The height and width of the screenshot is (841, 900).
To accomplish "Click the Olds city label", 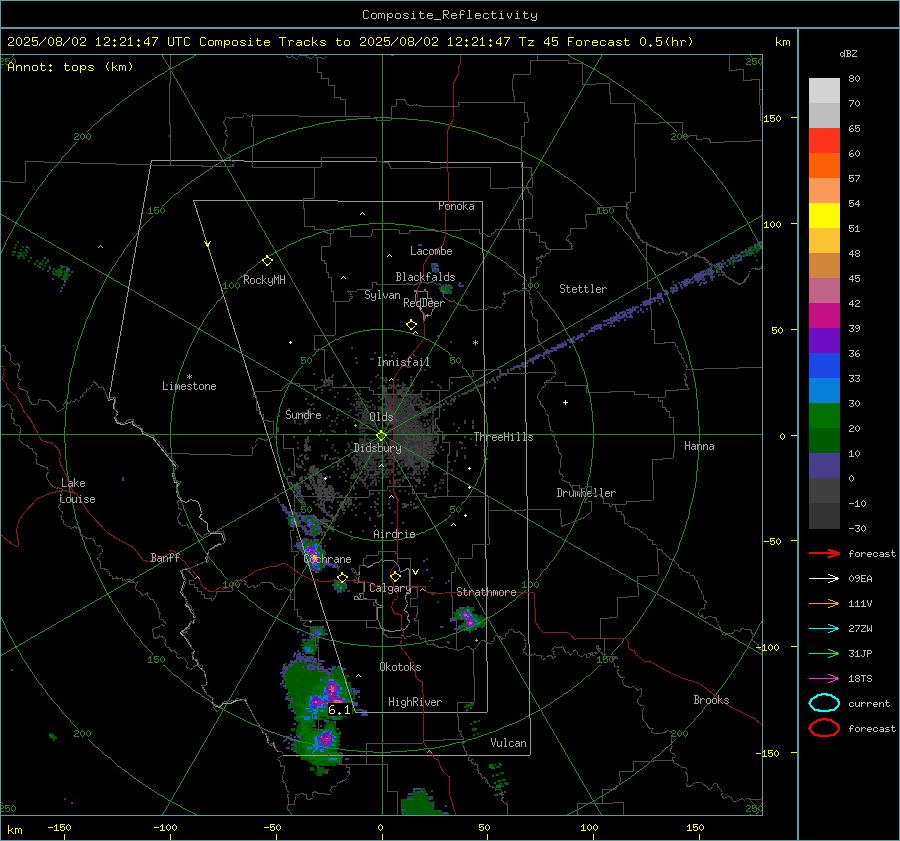I will click(381, 417).
